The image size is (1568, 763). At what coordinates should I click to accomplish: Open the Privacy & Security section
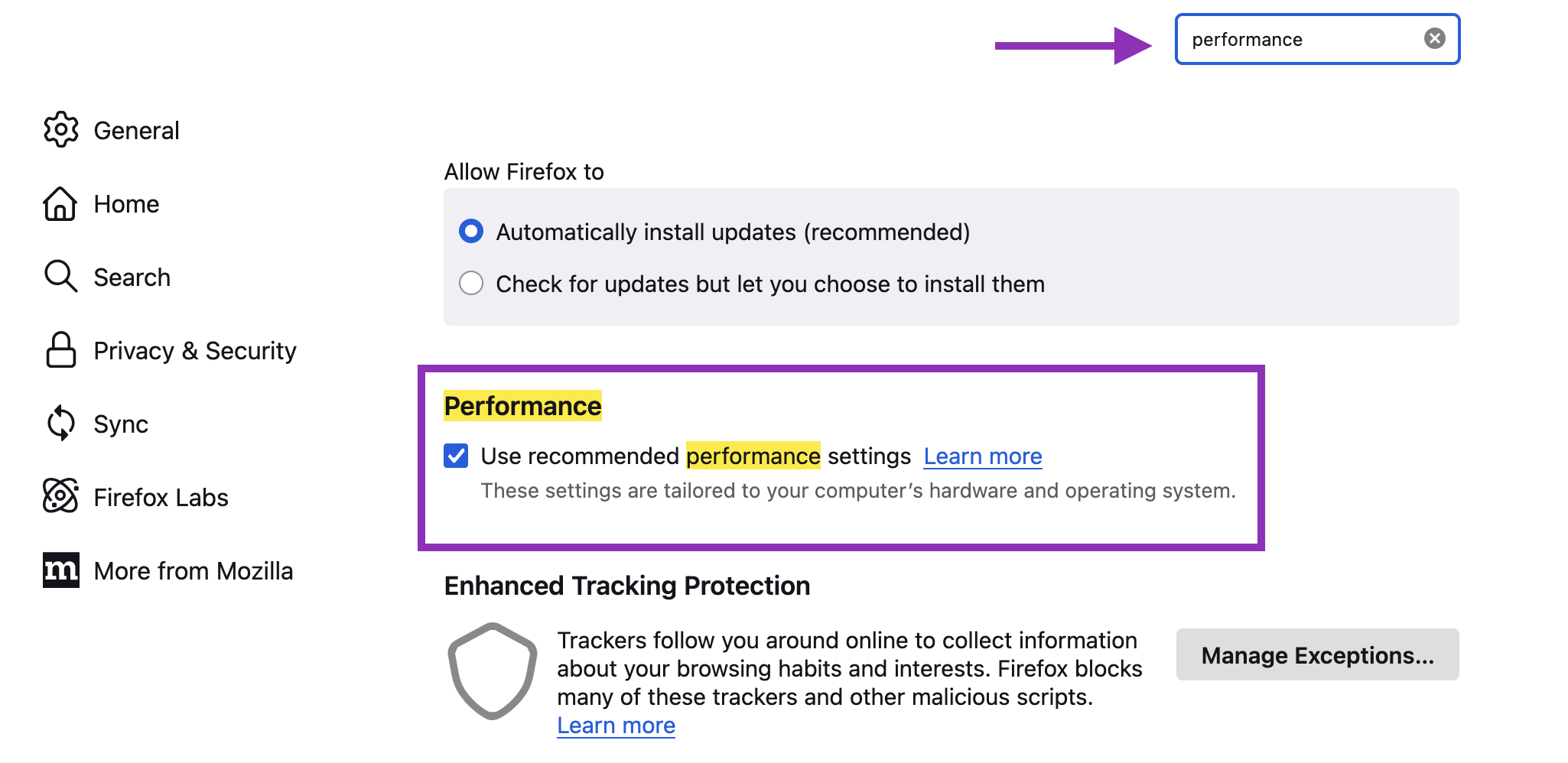pos(196,350)
